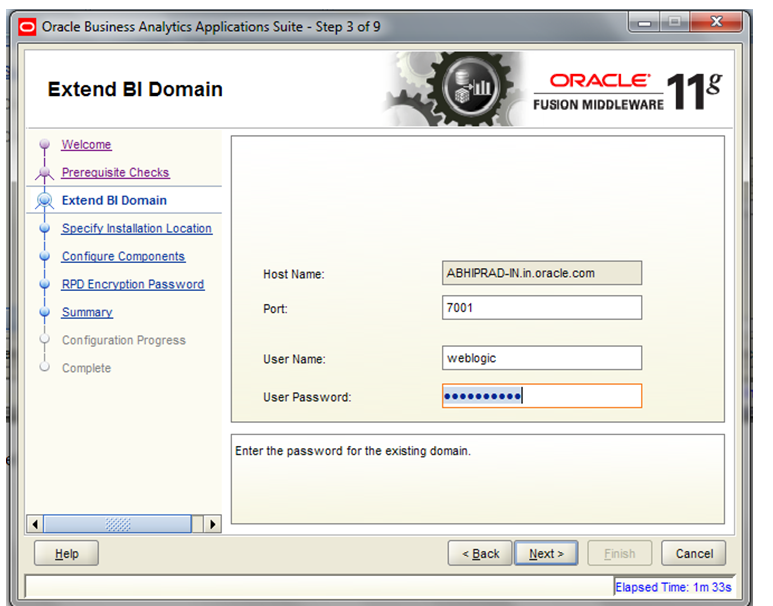
Task: Click the 'Host Name:' label
Action: click(x=294, y=275)
